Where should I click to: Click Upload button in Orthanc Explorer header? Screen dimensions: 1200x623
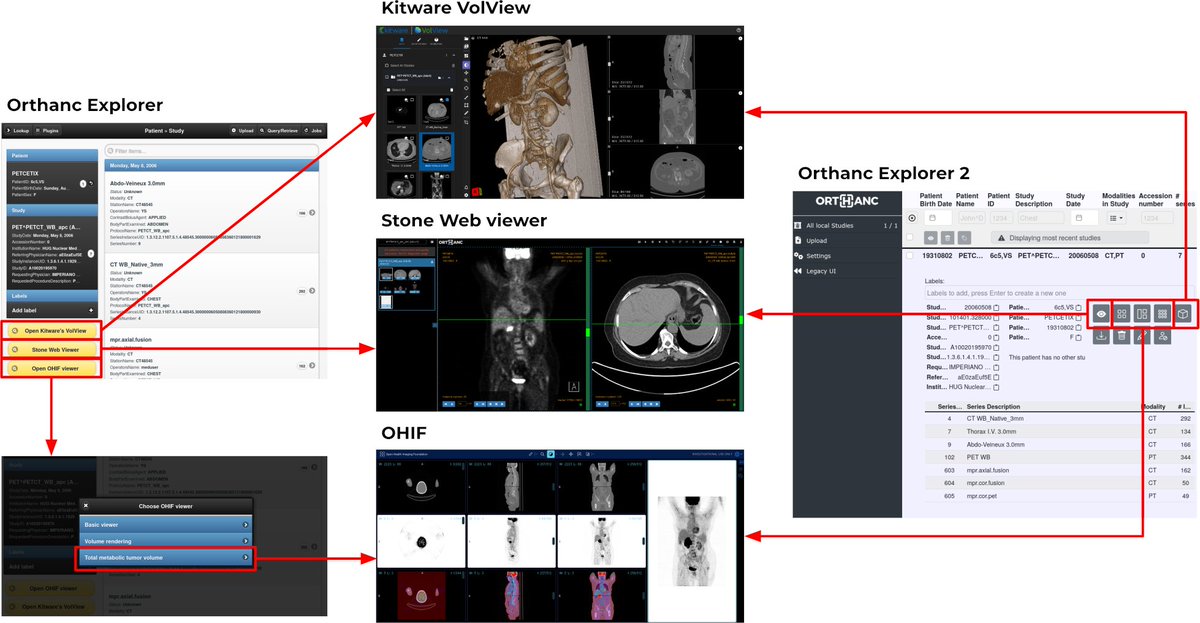241,131
